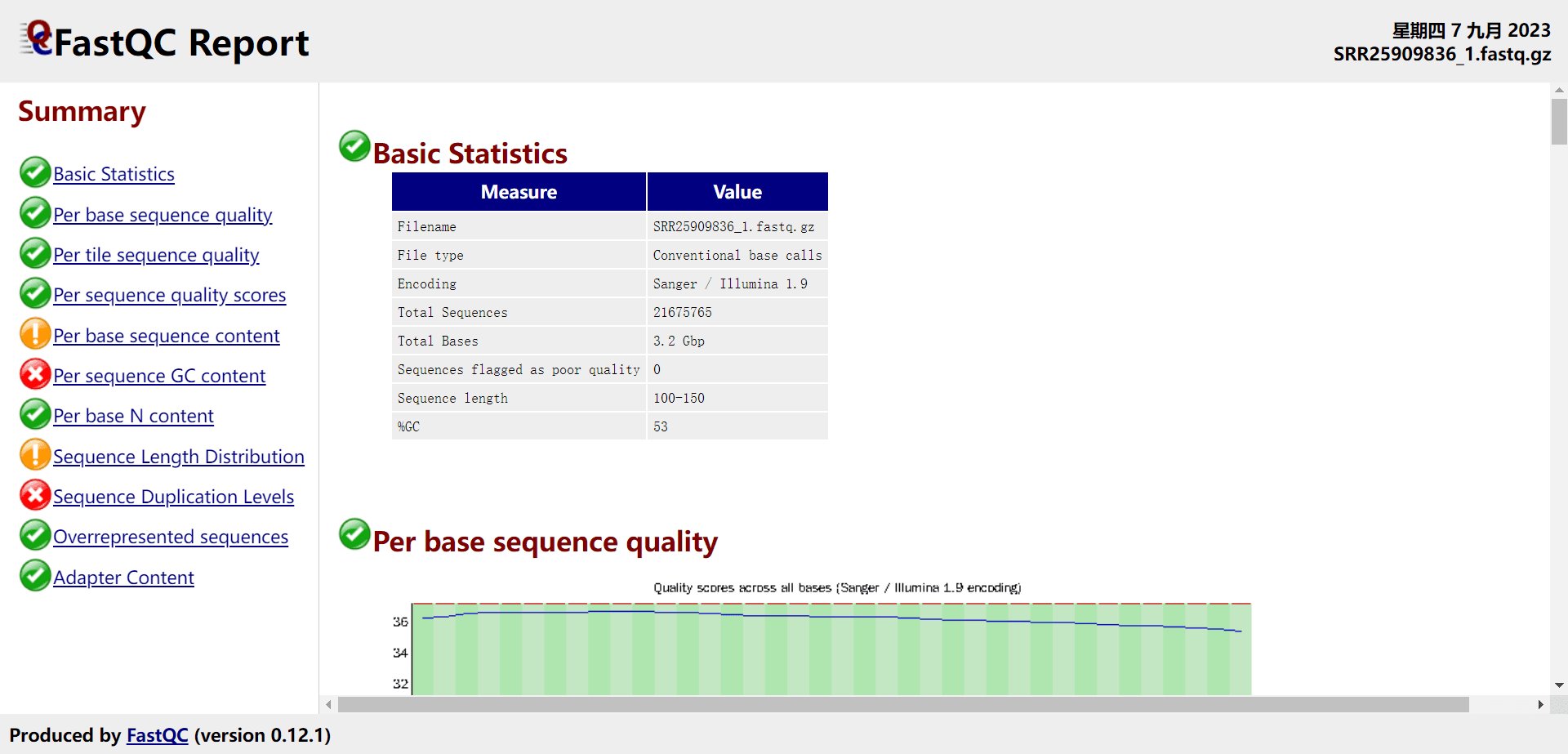
Task: Select the Total Sequences value 21675765
Action: (737, 312)
